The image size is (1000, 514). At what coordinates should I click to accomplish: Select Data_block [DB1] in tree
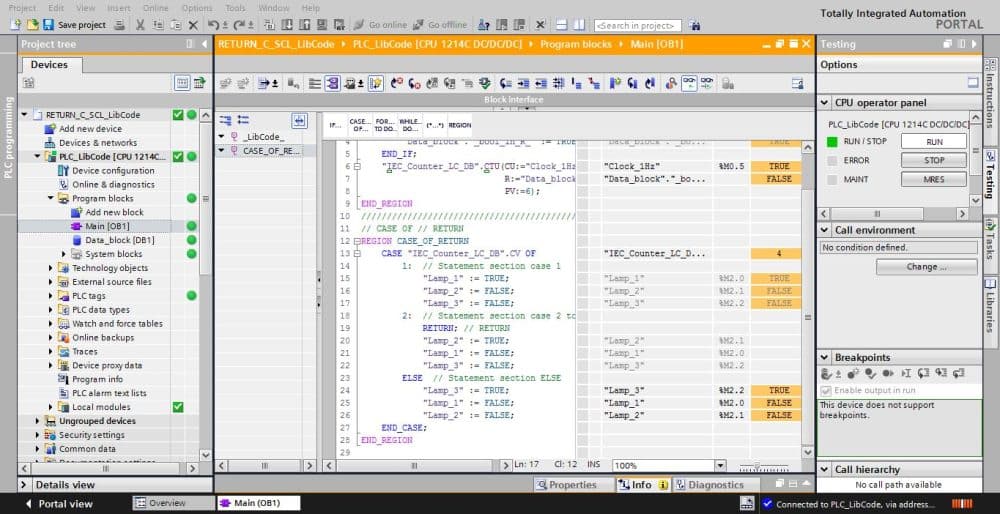pyautogui.click(x=119, y=240)
